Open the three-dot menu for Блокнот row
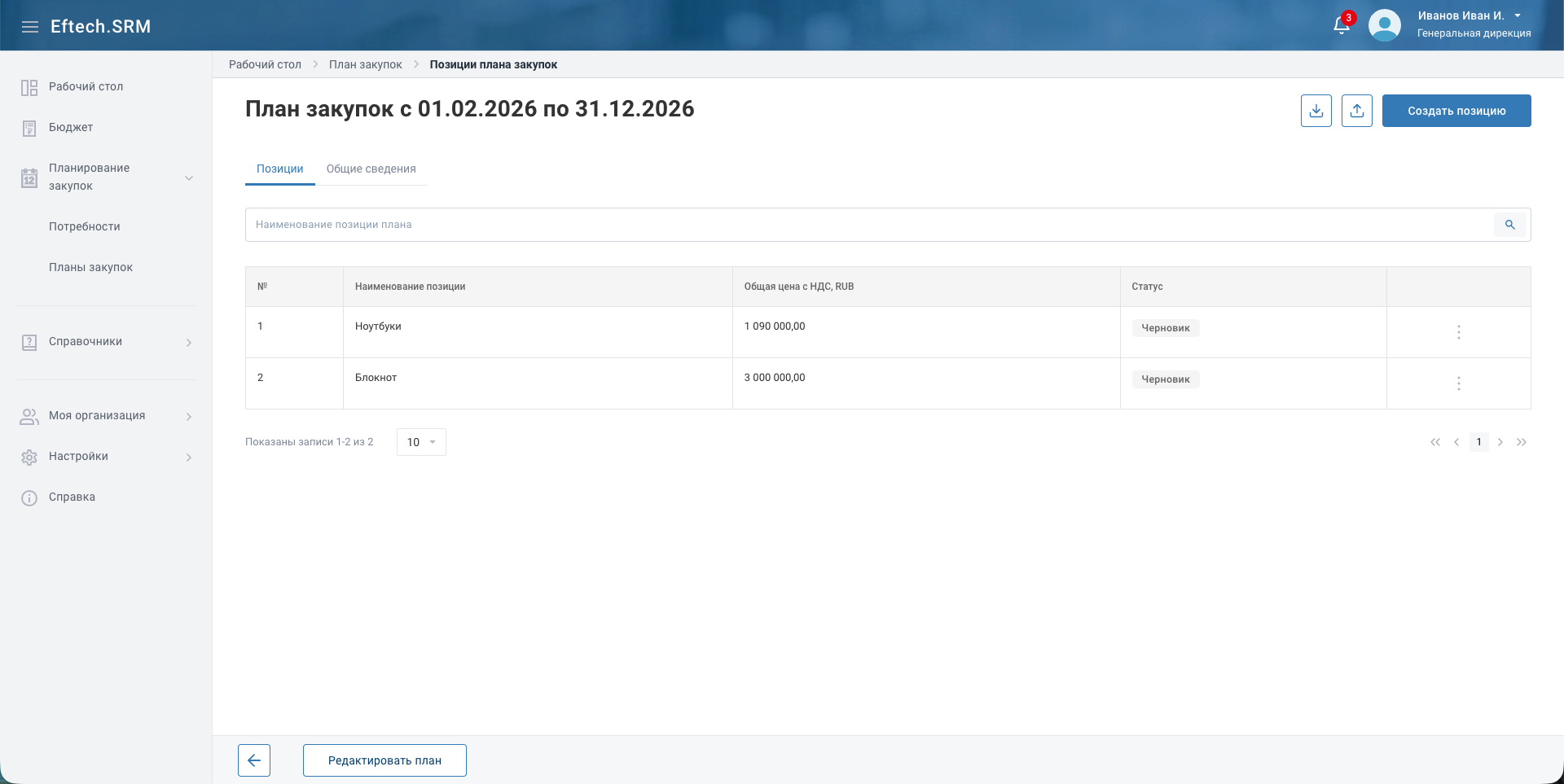The width and height of the screenshot is (1564, 784). [1459, 383]
